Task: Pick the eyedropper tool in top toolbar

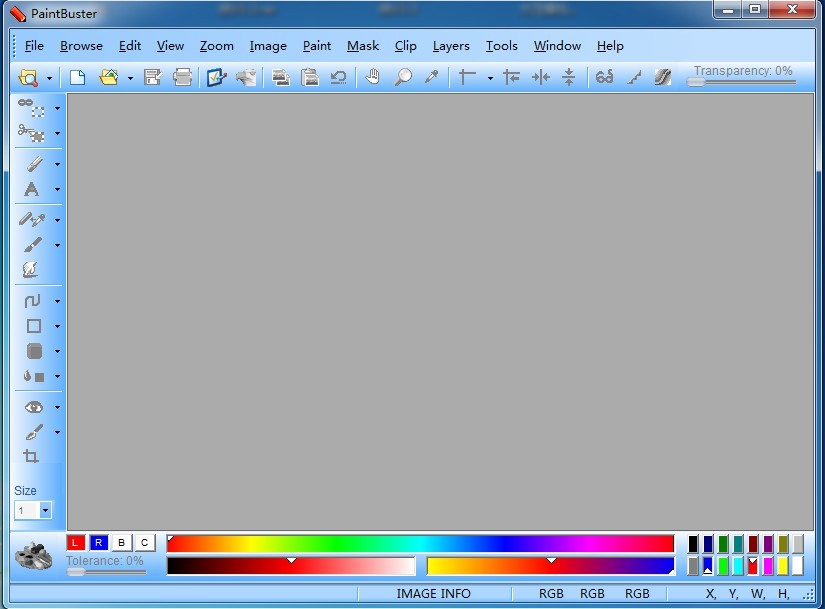Action: pos(432,77)
